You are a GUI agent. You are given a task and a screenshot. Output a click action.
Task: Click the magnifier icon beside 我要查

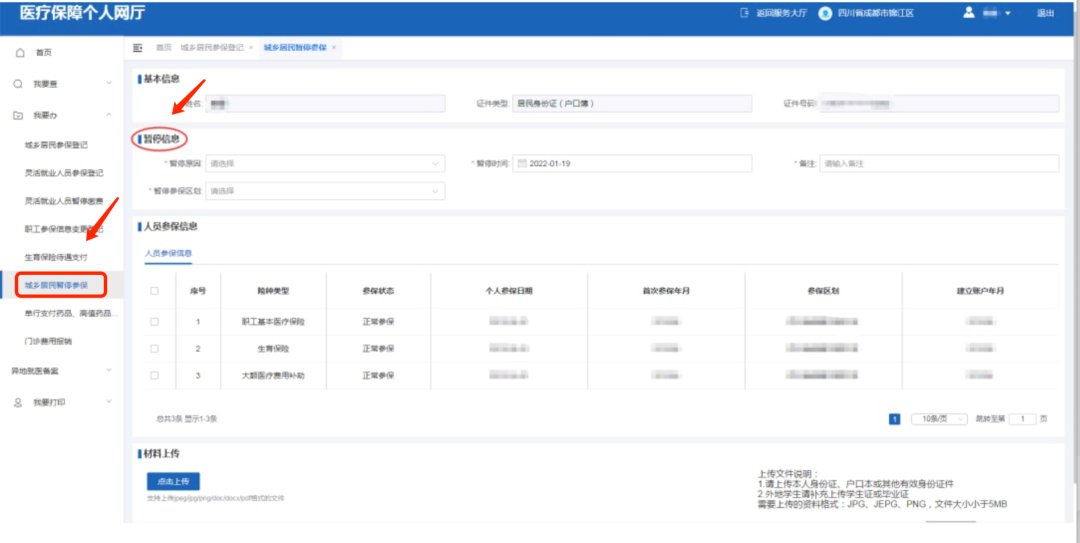(x=18, y=84)
